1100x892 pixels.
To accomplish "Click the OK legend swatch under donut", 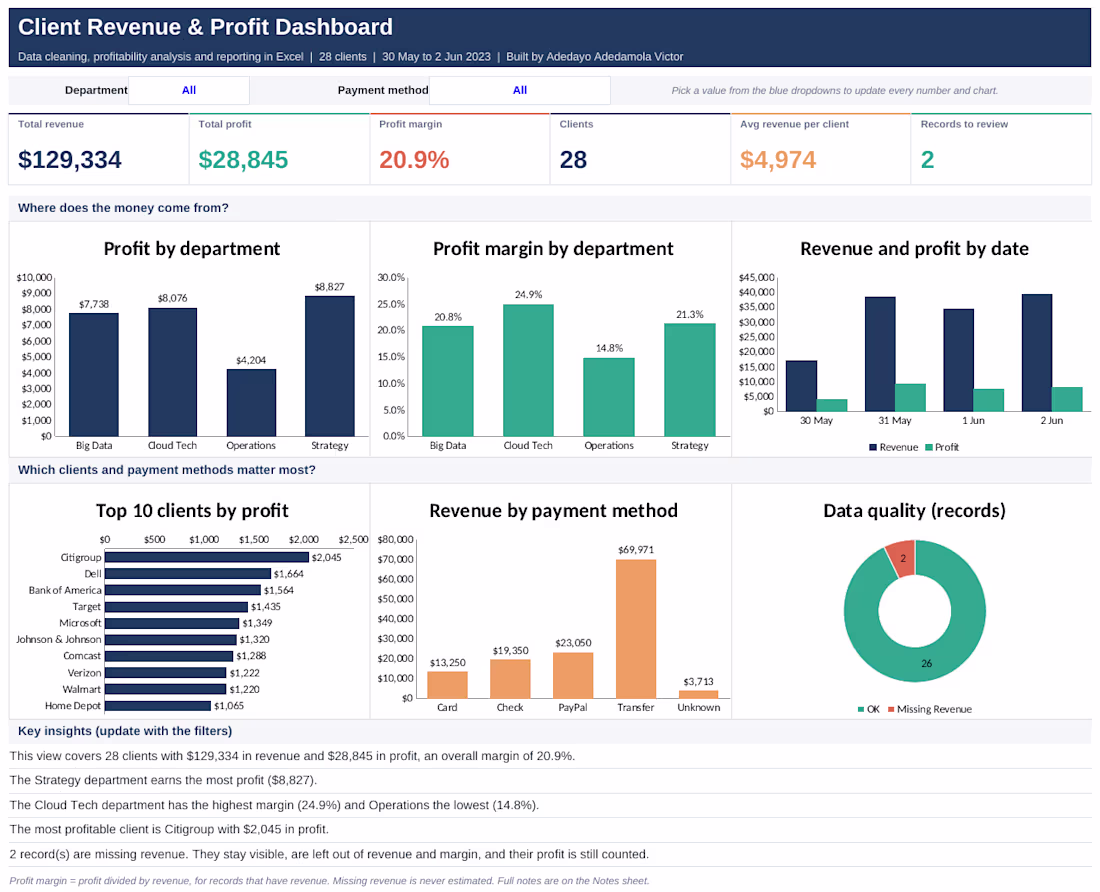I will tap(861, 710).
